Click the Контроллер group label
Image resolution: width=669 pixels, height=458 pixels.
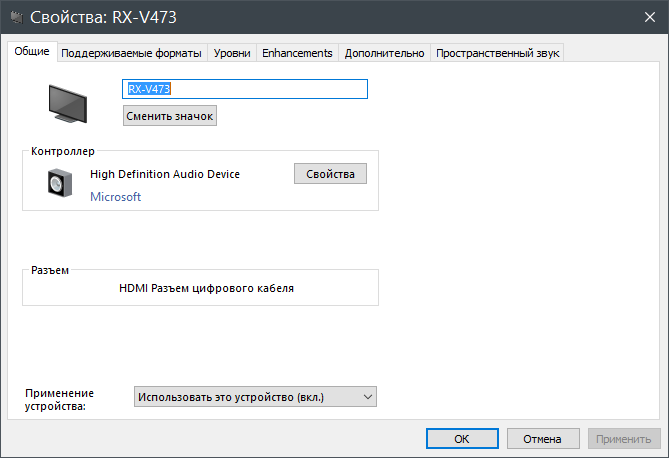pos(63,151)
